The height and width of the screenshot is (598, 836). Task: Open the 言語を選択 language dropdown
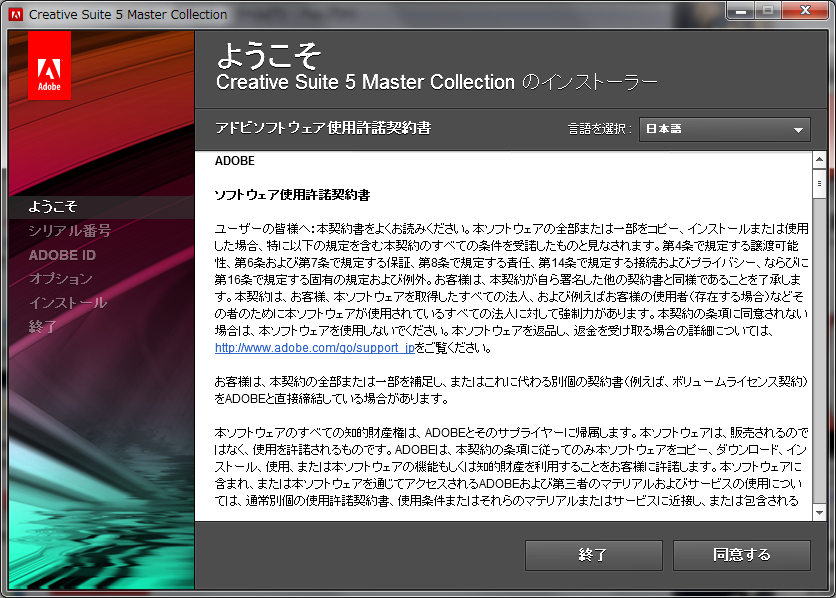click(x=725, y=129)
